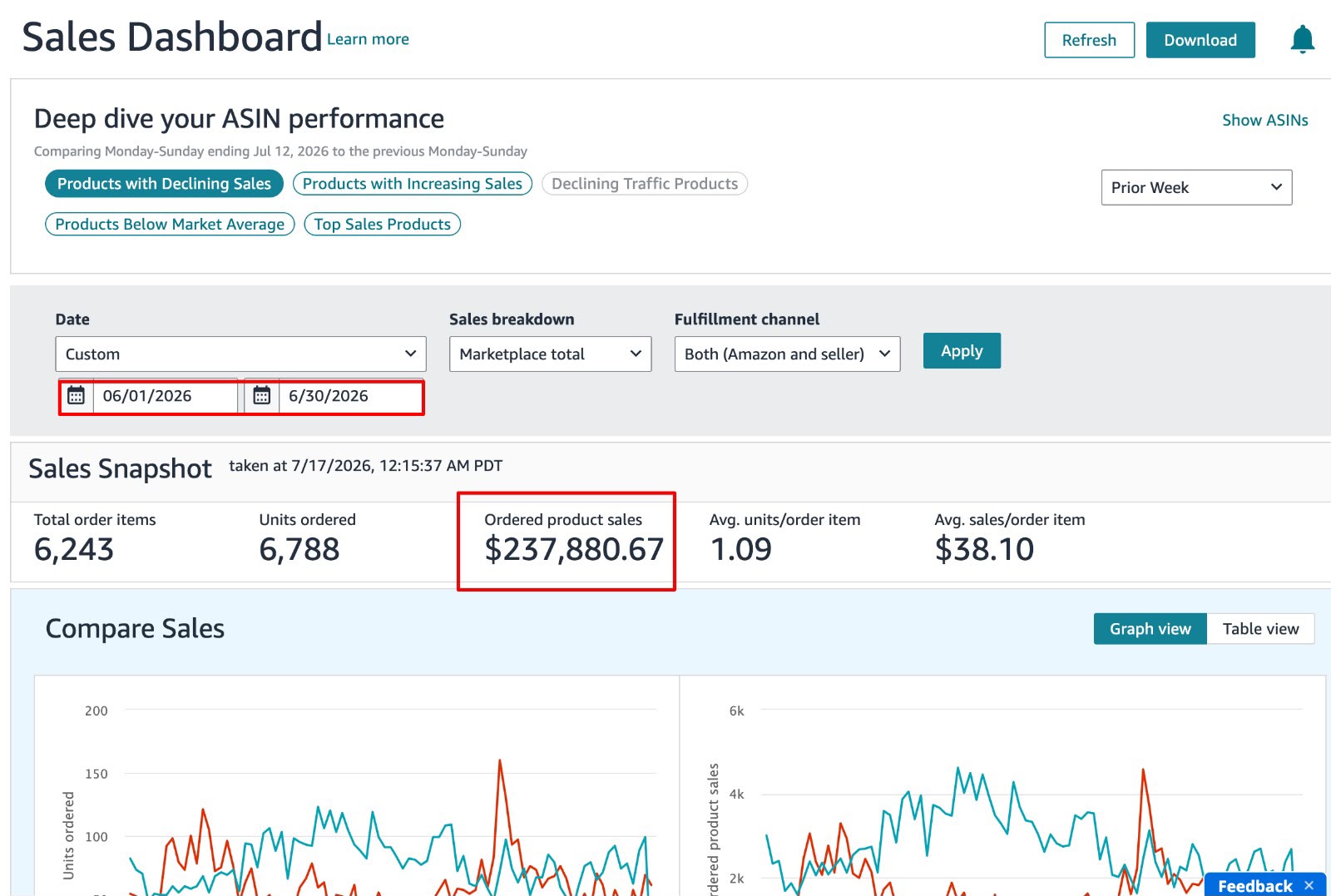Click the Avg. sales/order item value $38.10

984,549
